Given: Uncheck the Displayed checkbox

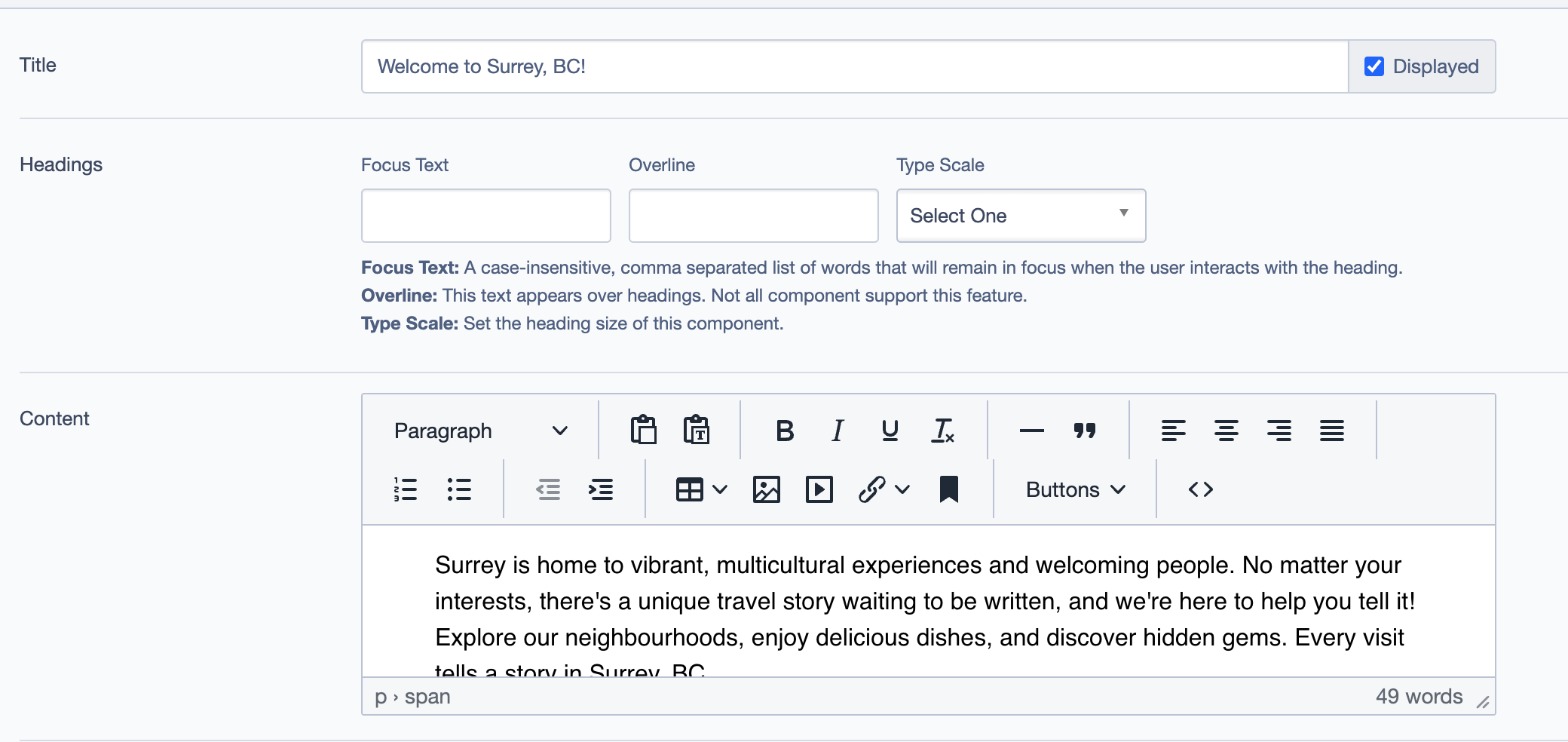Looking at the screenshot, I should pos(1374,66).
